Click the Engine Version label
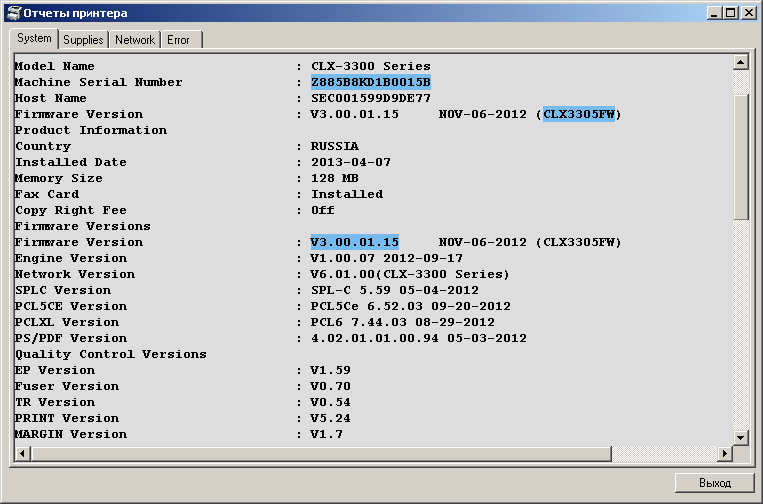This screenshot has height=504, width=763. click(71, 258)
